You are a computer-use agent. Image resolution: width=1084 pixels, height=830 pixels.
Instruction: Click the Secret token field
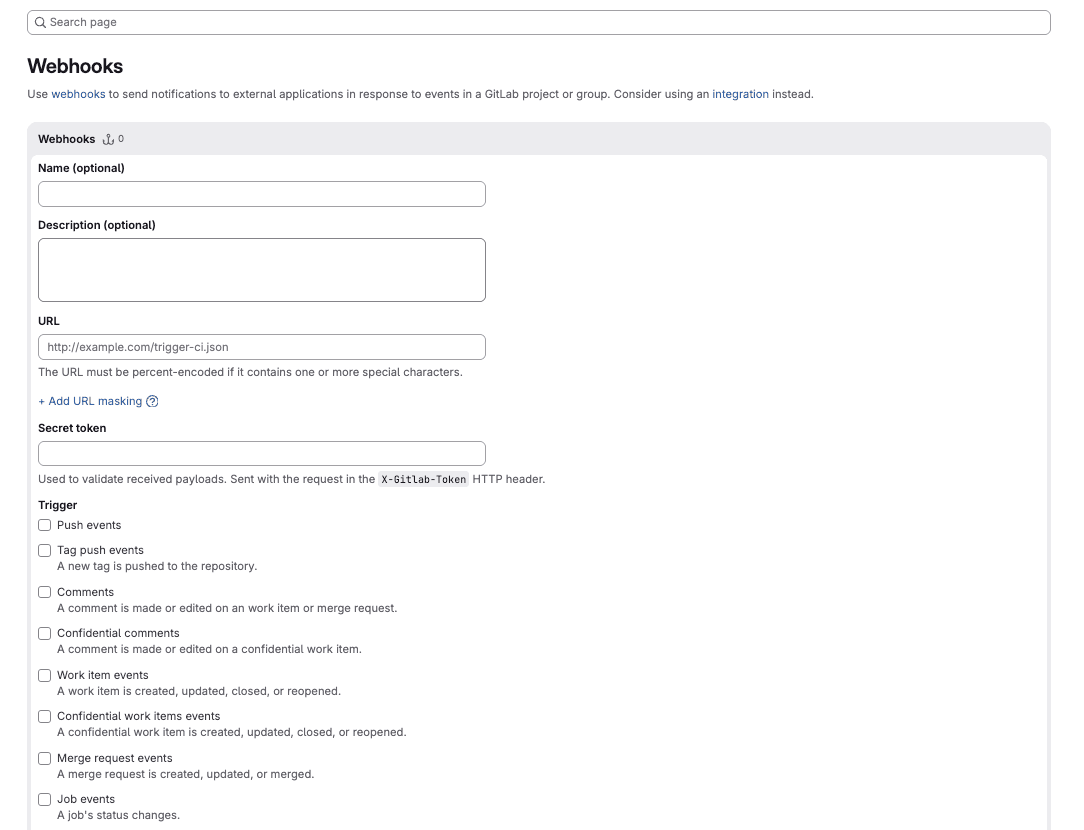point(261,452)
